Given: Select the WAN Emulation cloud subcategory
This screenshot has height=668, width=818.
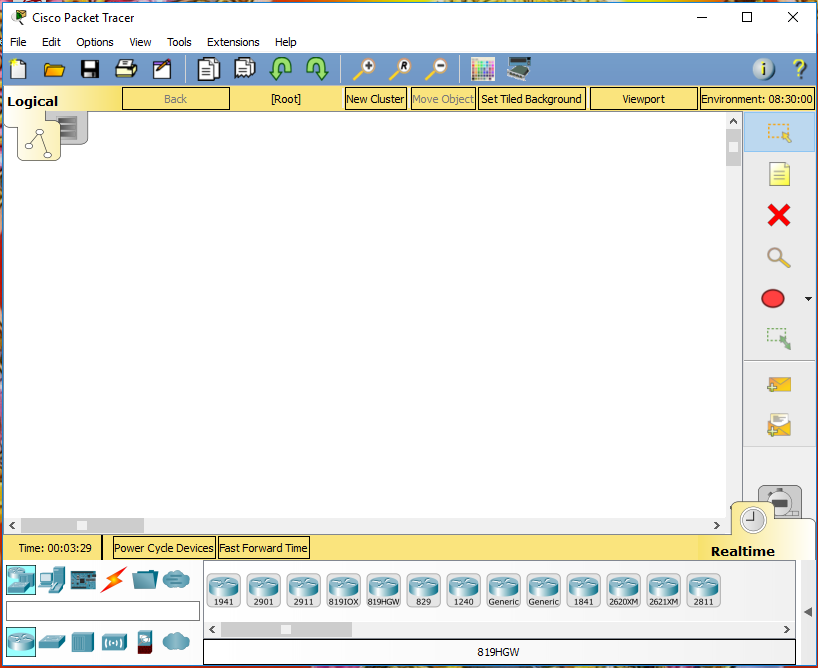Looking at the screenshot, I should click(x=177, y=642).
